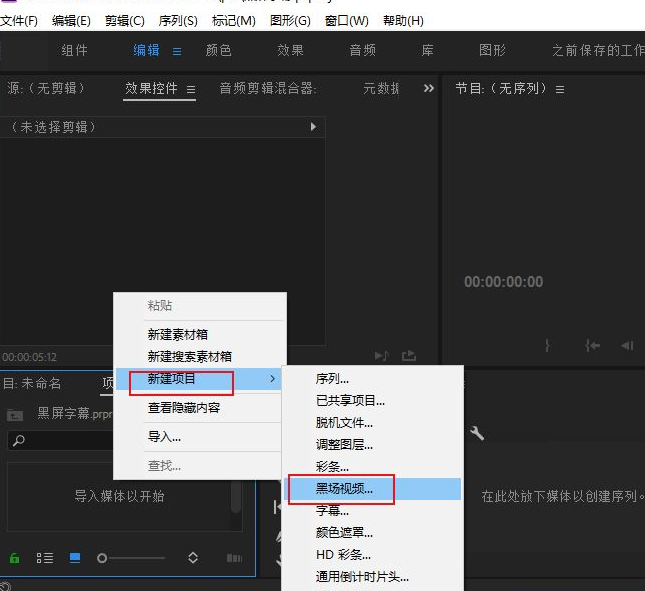
Task: Click the 00:00:05:12 timecode
Action: 29,357
